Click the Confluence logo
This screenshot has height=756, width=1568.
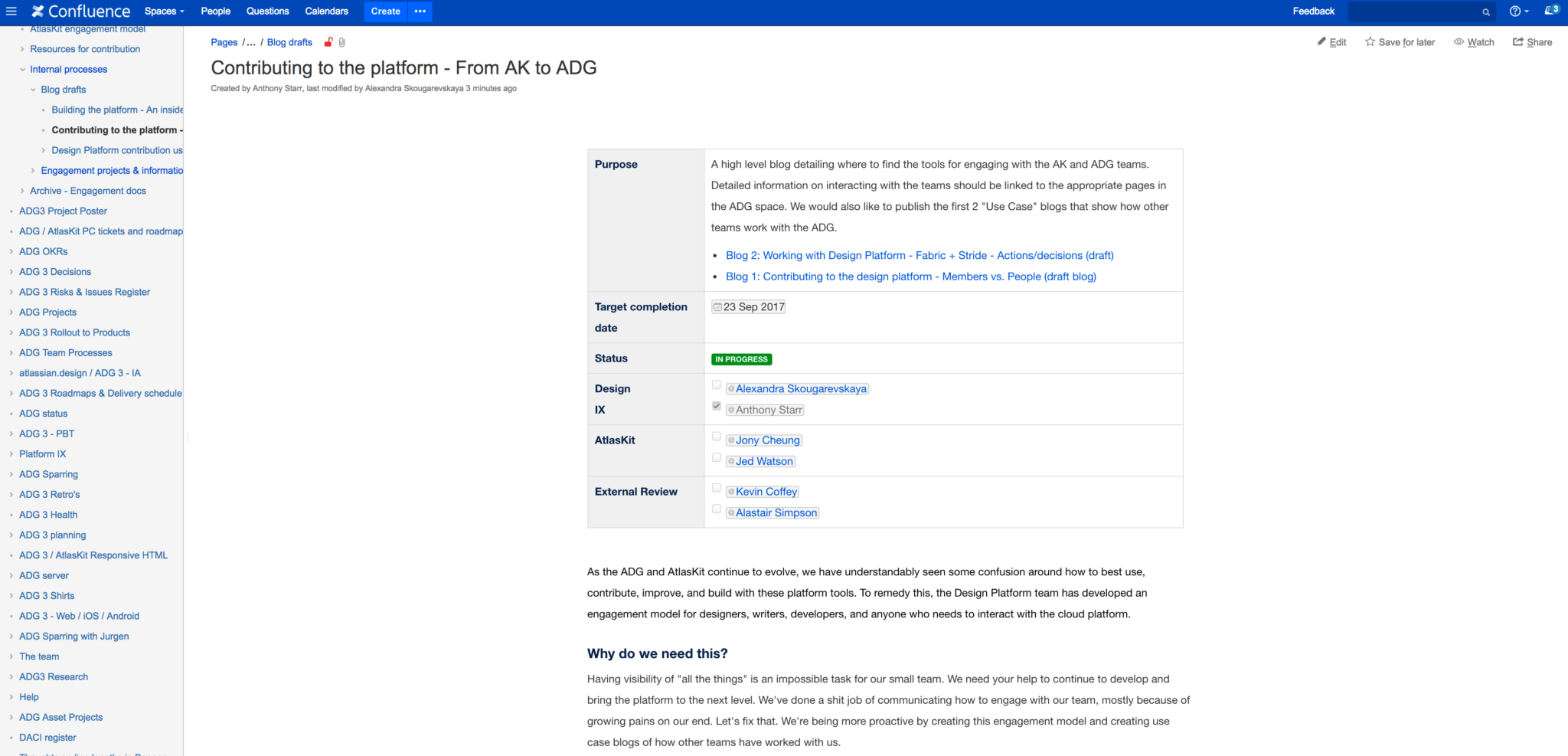pyautogui.click(x=81, y=11)
